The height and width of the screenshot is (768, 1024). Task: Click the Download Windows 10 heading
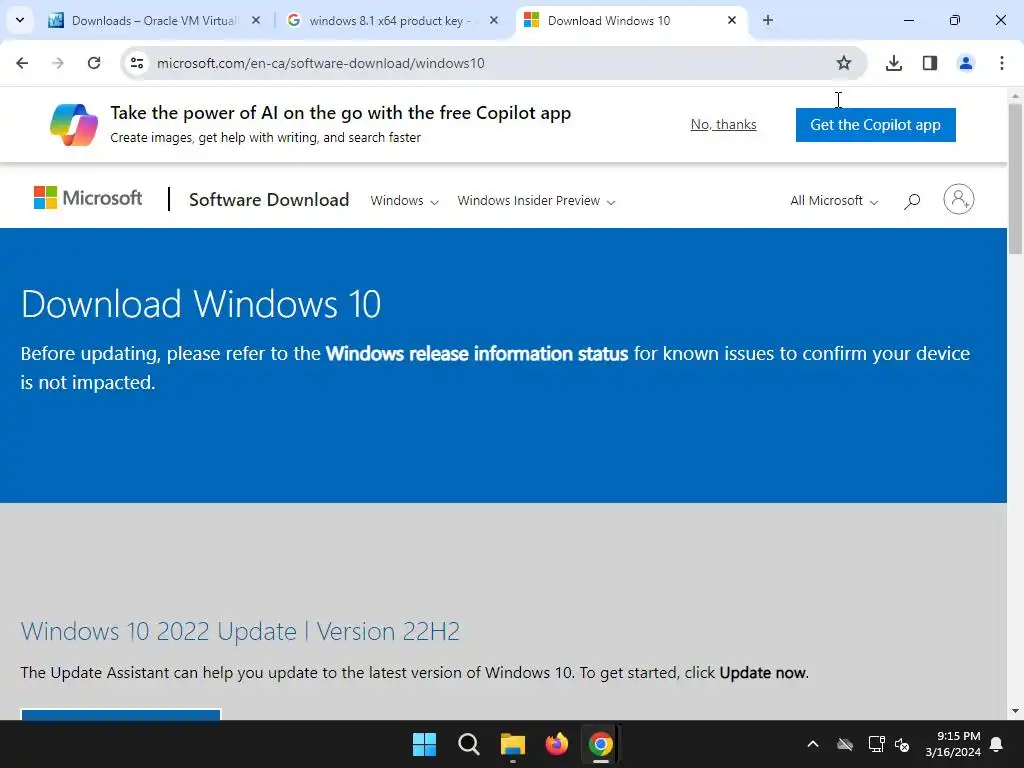[201, 304]
